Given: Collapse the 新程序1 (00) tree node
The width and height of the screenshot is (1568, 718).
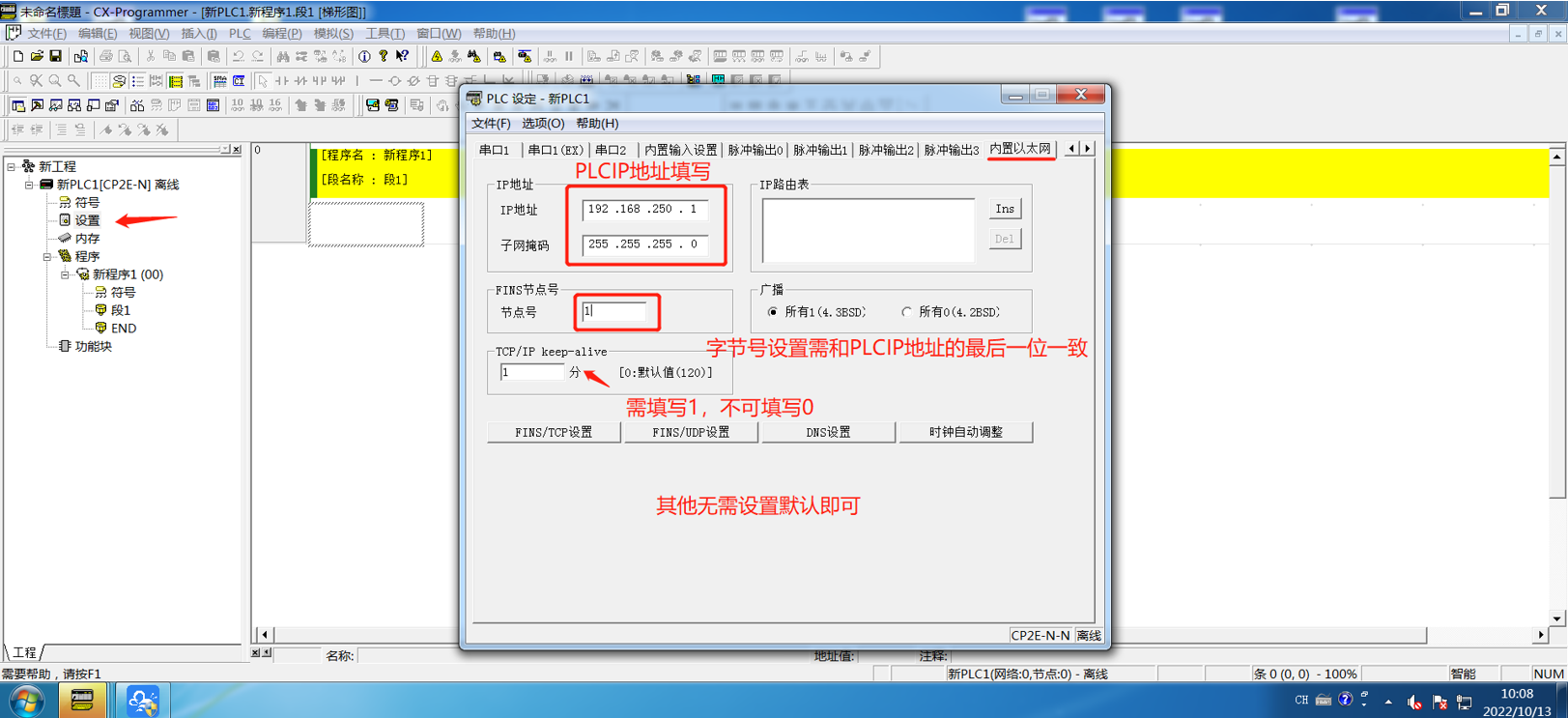Looking at the screenshot, I should (x=65, y=274).
